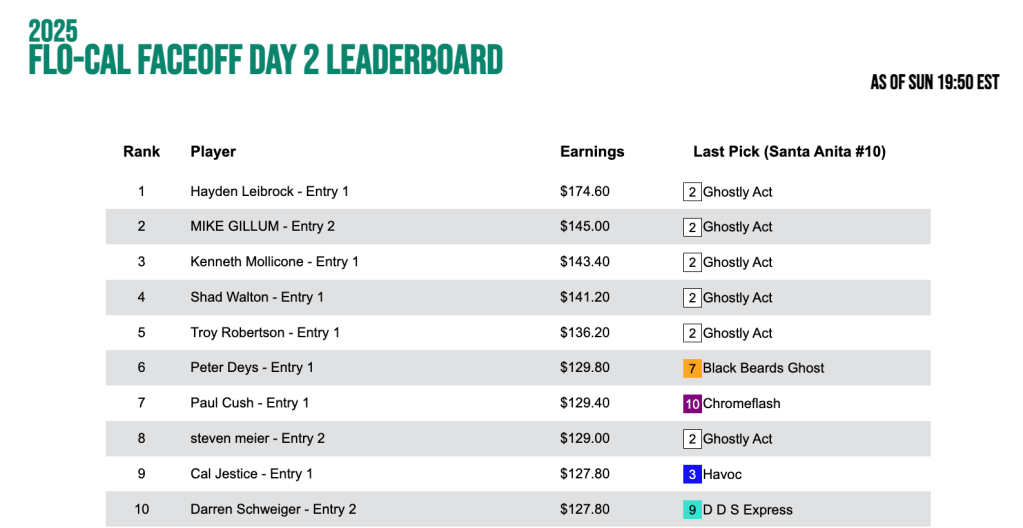
Task: Click the $174.60 earnings value
Action: [x=585, y=192]
